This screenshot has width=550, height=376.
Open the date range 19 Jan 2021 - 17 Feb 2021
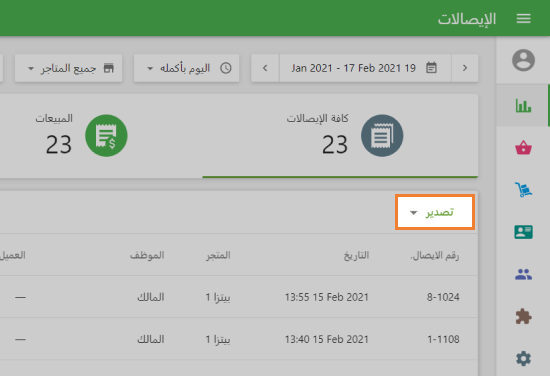point(365,68)
